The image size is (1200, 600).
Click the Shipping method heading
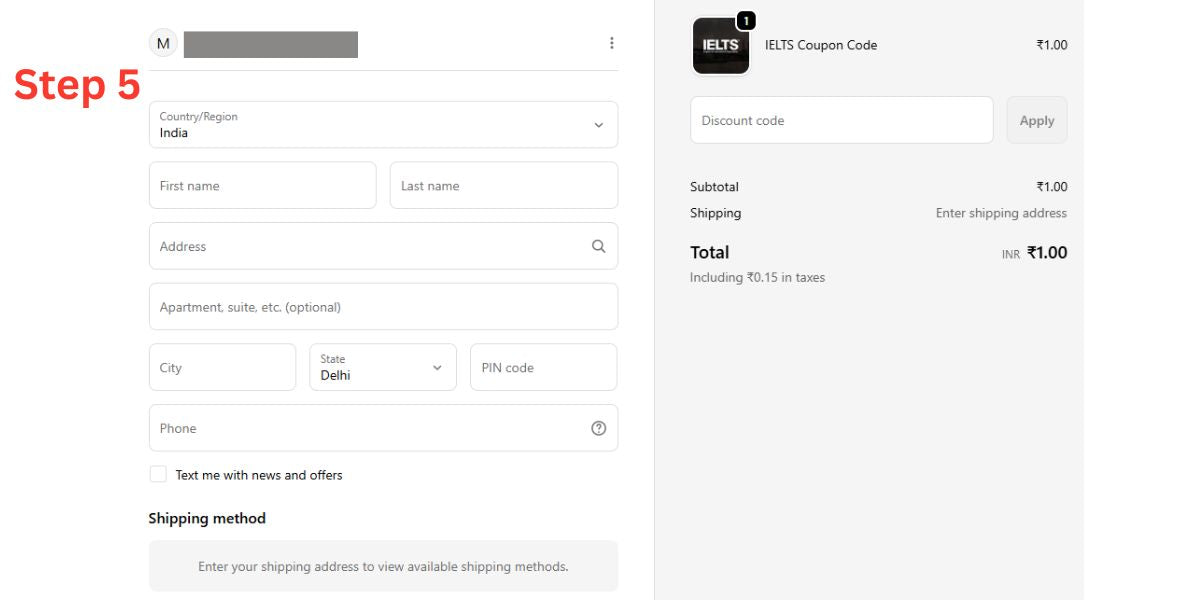pos(207,518)
